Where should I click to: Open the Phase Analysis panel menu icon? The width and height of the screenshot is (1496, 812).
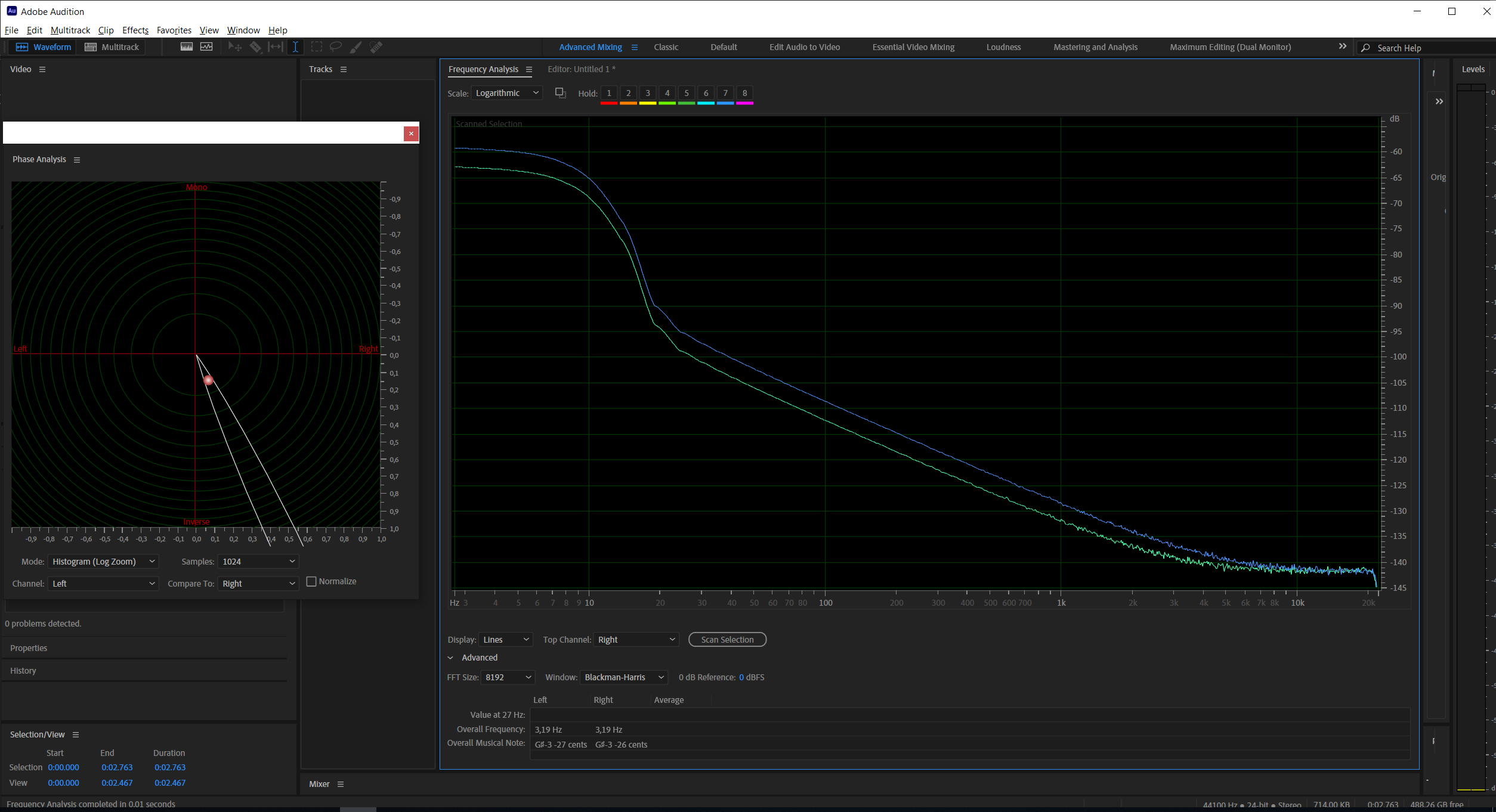[x=77, y=160]
